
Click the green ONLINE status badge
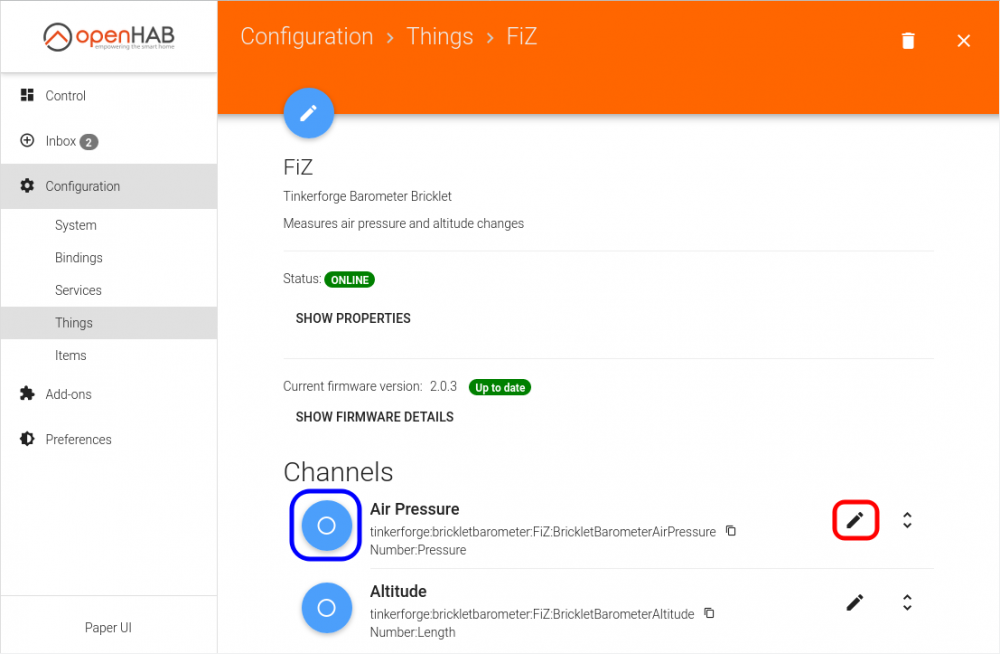pos(349,280)
